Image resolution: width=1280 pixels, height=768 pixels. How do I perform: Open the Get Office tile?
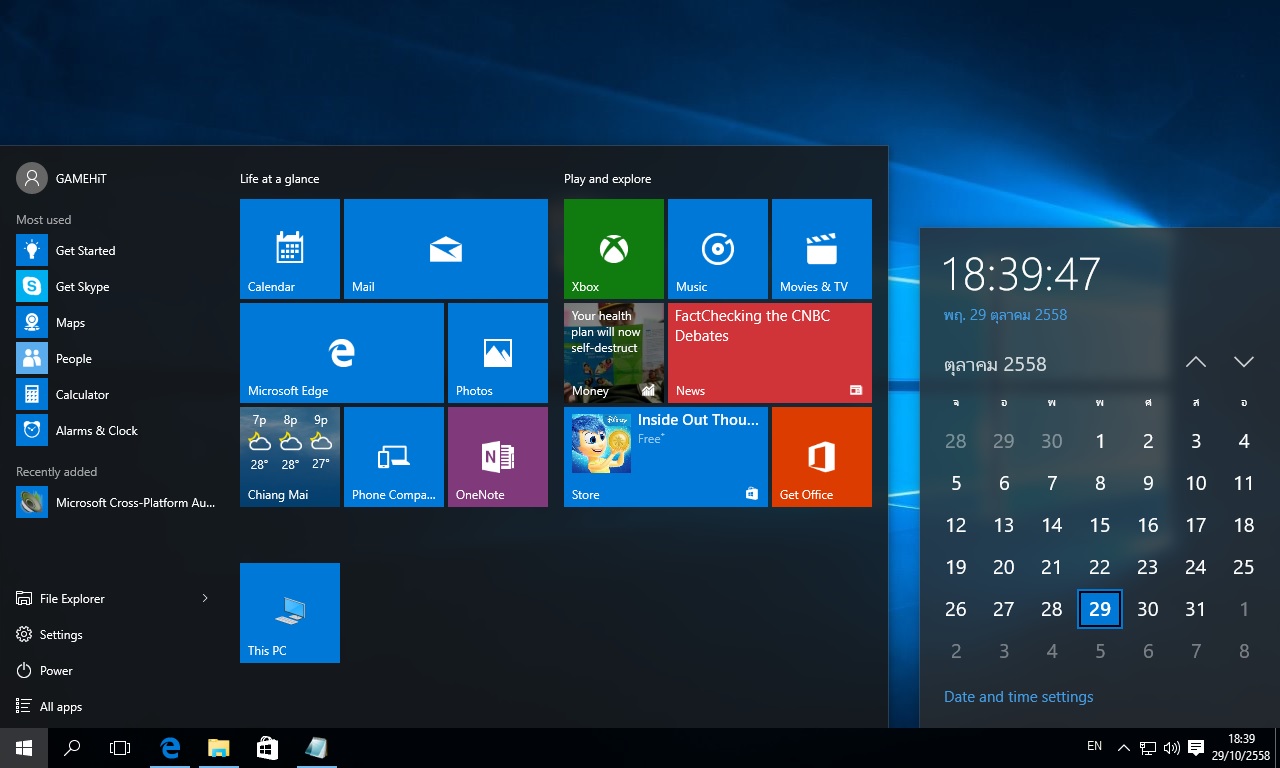pyautogui.click(x=821, y=456)
